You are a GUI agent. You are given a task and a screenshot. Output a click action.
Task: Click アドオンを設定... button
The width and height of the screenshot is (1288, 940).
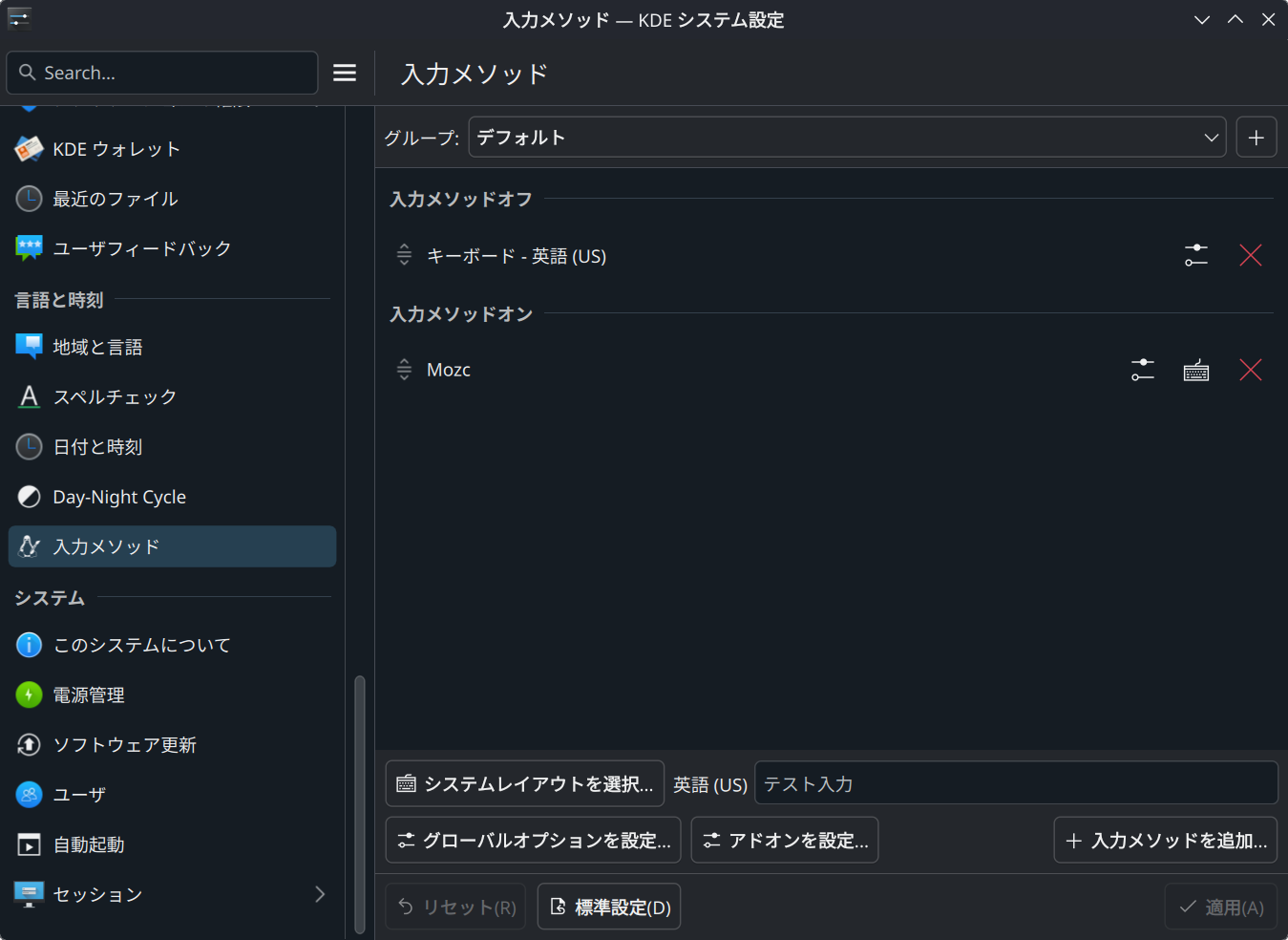pos(784,841)
